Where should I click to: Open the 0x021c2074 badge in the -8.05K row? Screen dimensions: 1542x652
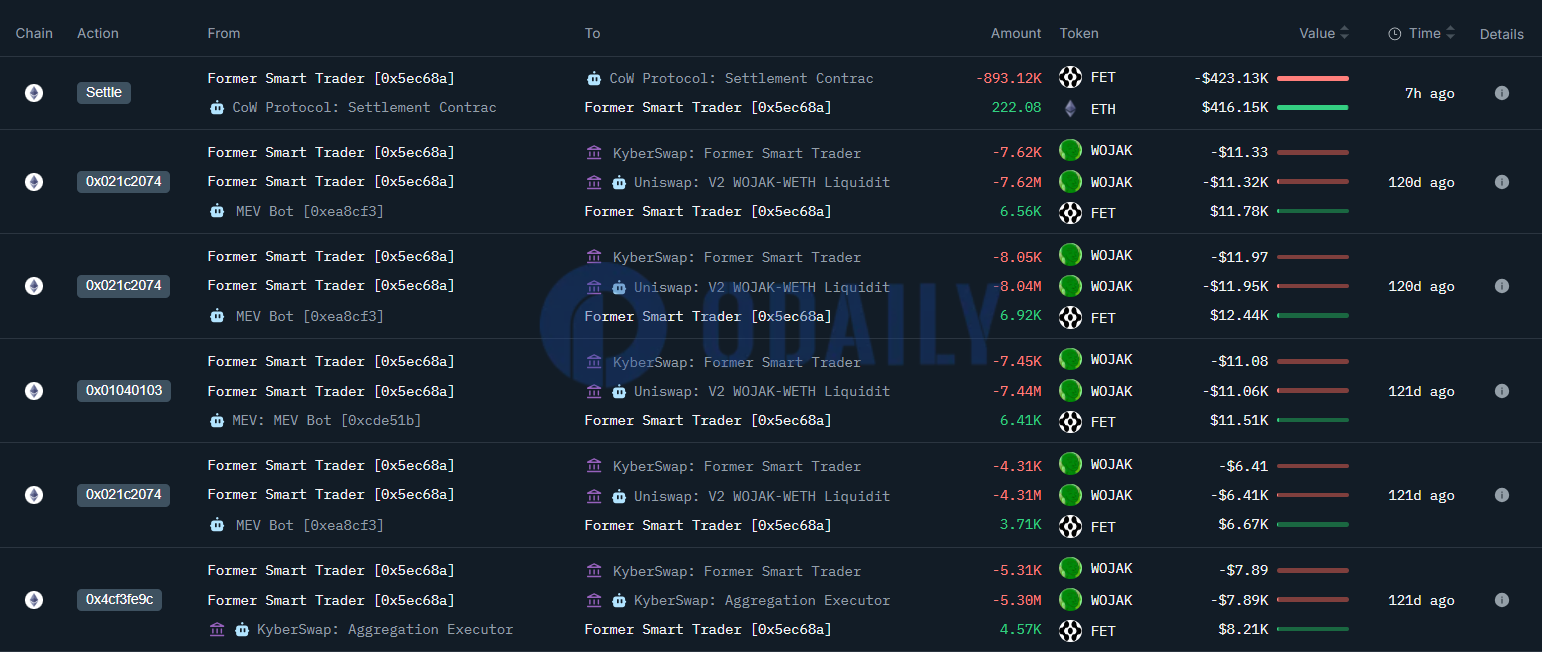[x=124, y=286]
